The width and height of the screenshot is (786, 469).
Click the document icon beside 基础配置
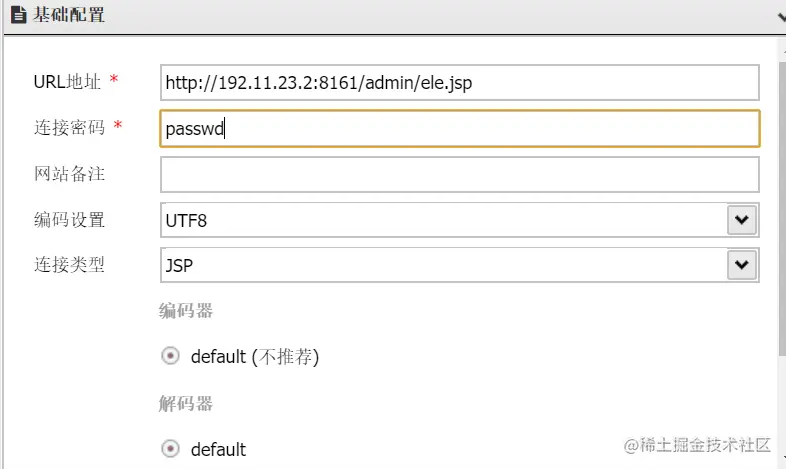pyautogui.click(x=18, y=16)
